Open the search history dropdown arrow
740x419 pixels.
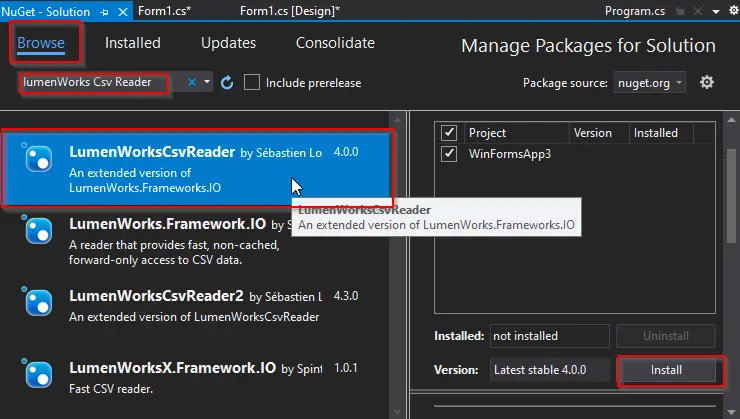pos(207,82)
